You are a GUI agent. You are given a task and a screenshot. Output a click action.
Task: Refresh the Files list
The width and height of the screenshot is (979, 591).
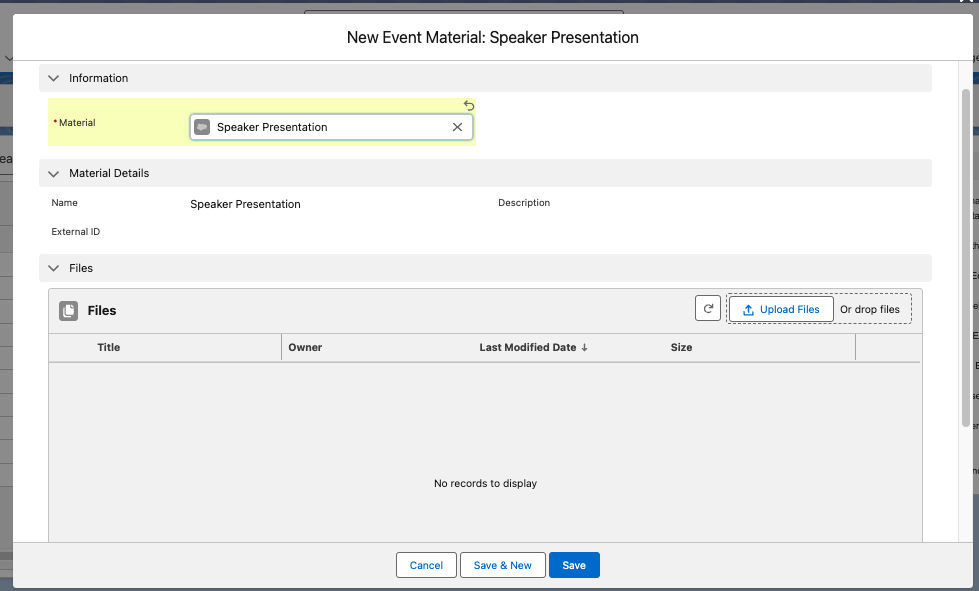708,309
